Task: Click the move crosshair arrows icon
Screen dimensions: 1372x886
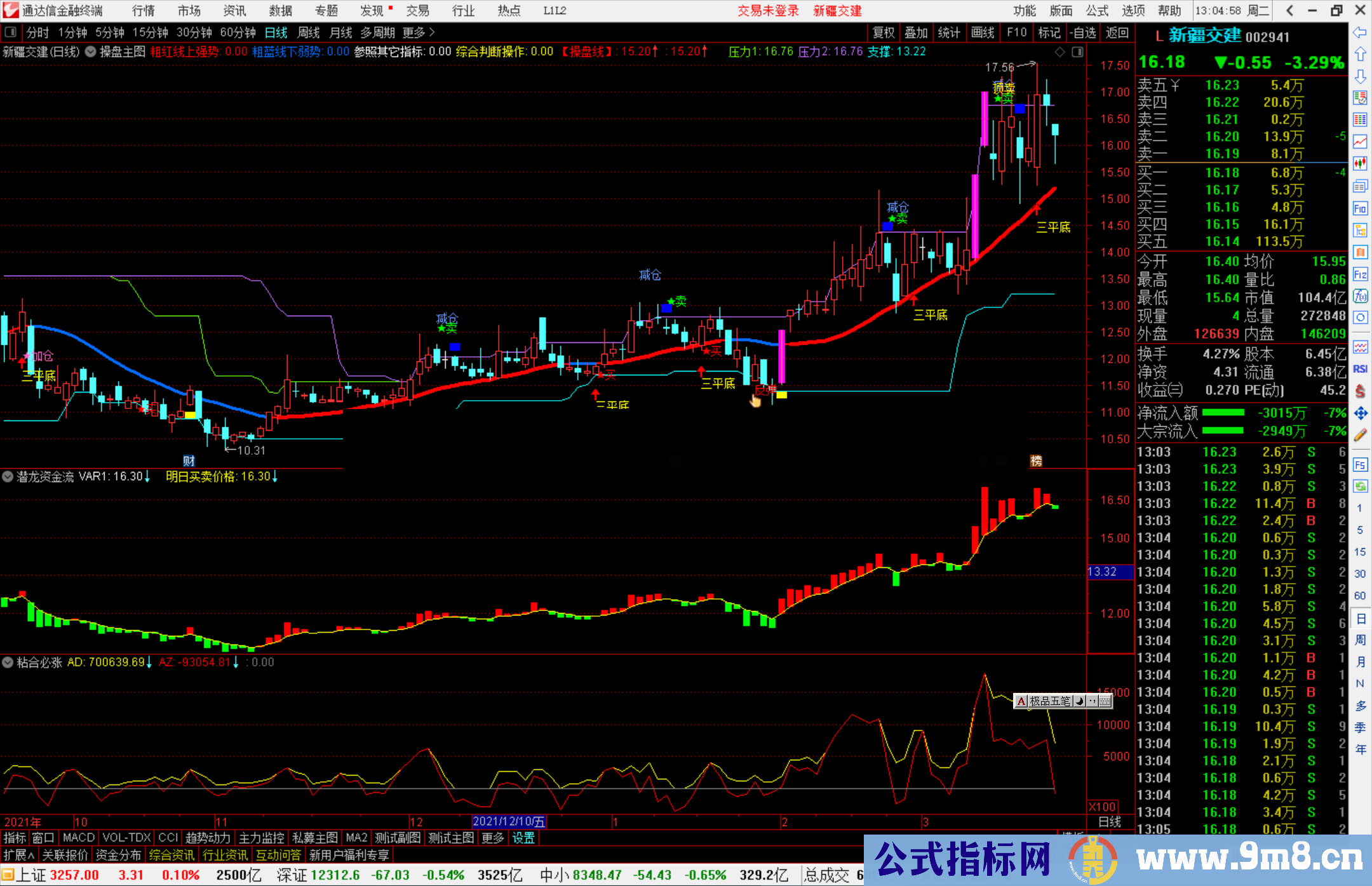Action: pyautogui.click(x=1360, y=413)
